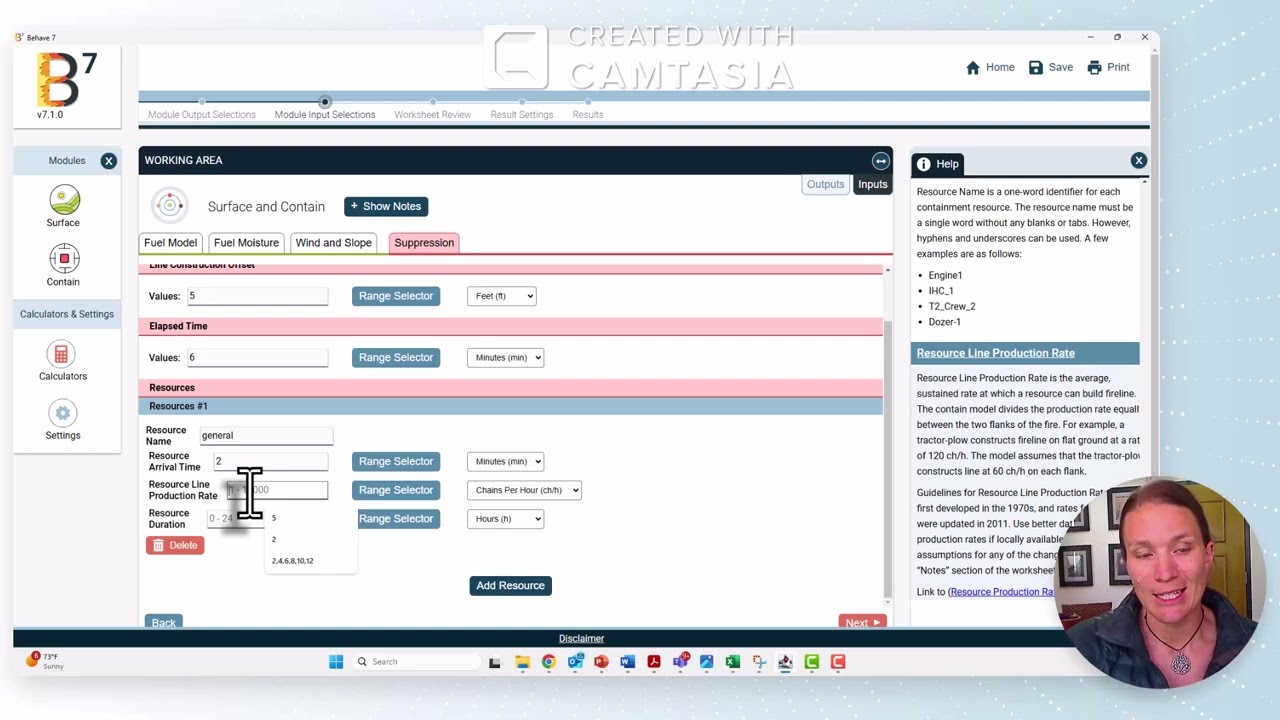
Task: Open the Settings gear icon in sidebar
Action: coord(62,413)
